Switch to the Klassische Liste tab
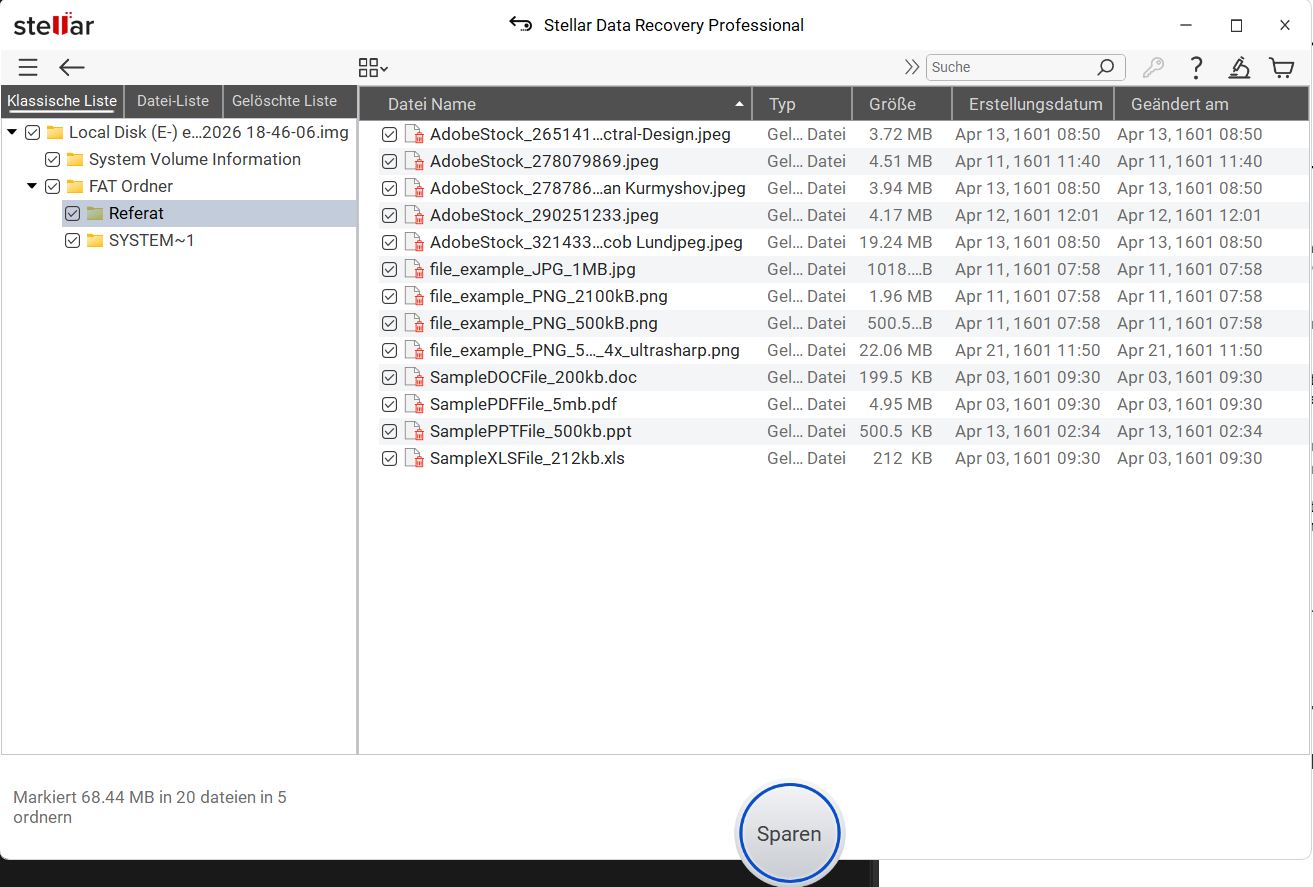 [62, 101]
